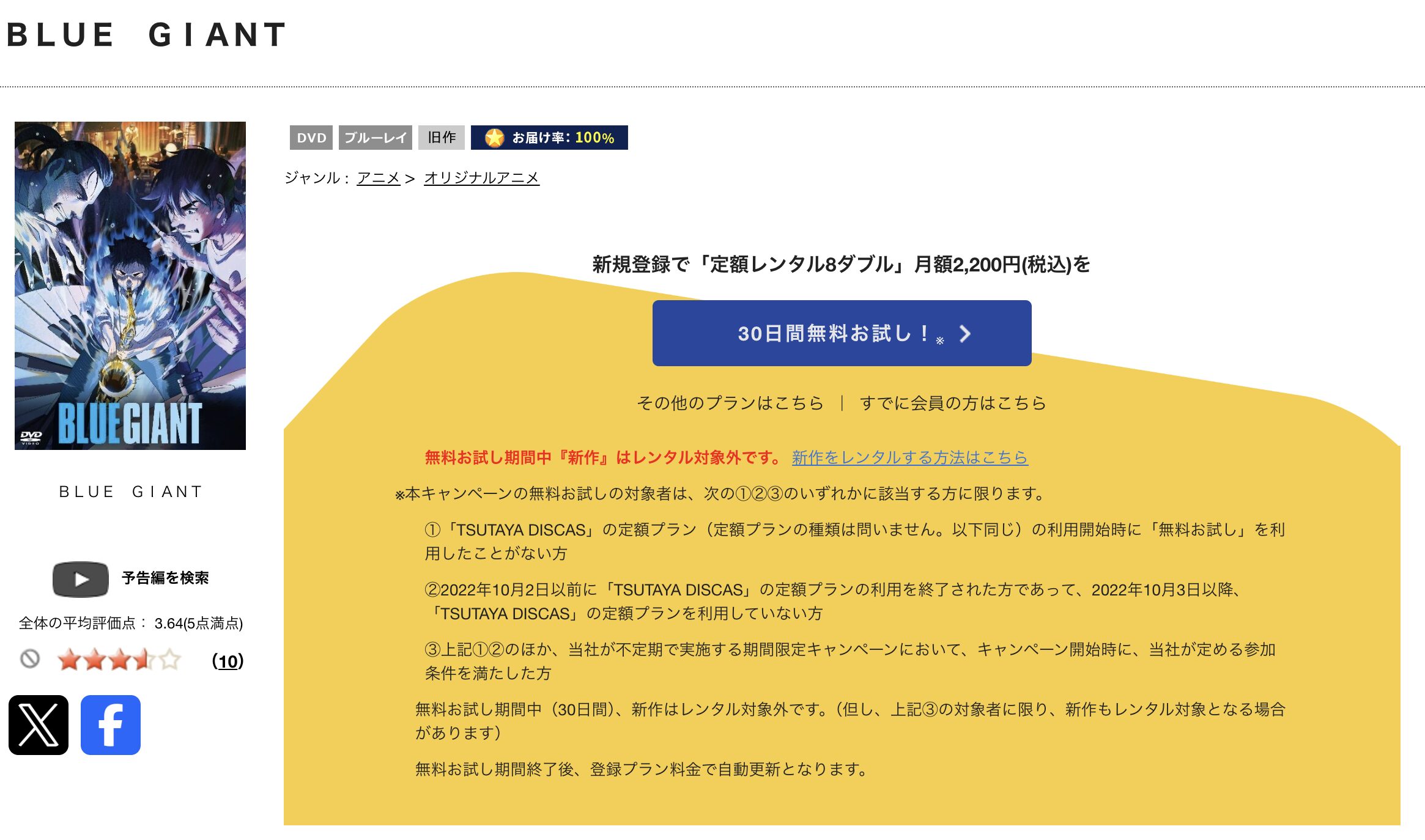Clear rating with the no-entry icon

(x=30, y=659)
